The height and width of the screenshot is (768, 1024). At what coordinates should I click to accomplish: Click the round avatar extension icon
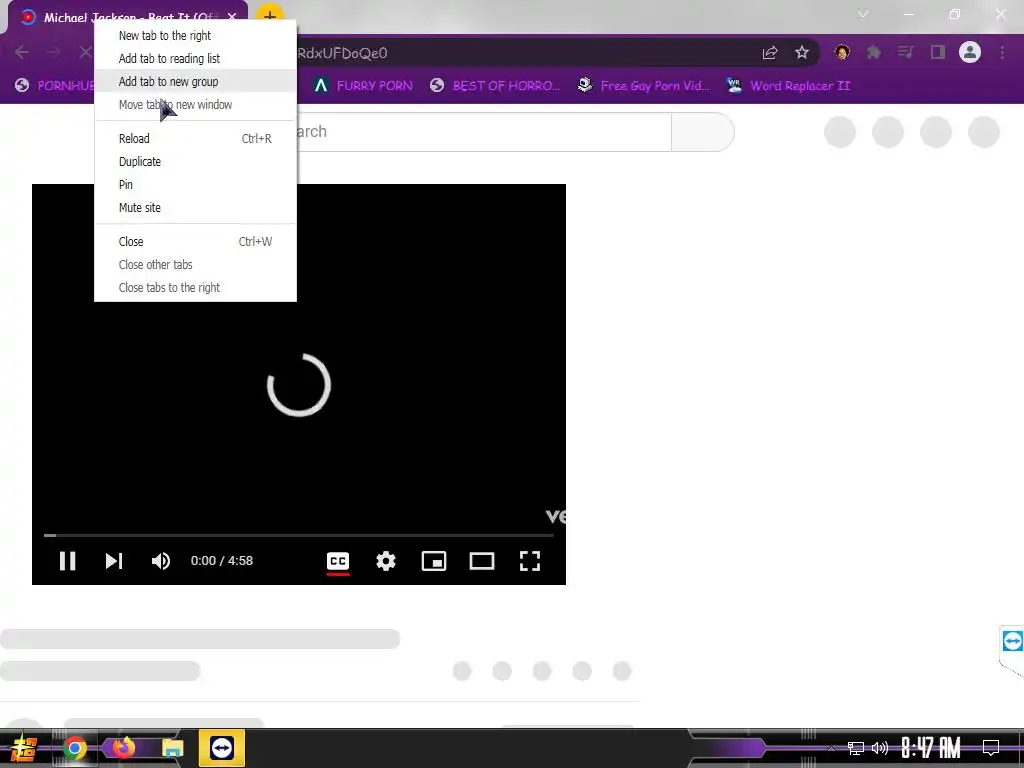click(842, 52)
